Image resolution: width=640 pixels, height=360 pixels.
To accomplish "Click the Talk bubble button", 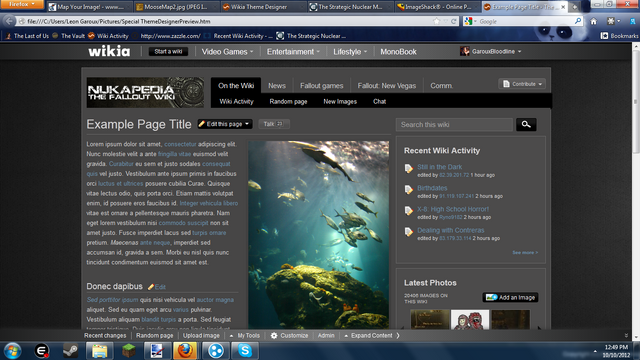I will [x=274, y=124].
